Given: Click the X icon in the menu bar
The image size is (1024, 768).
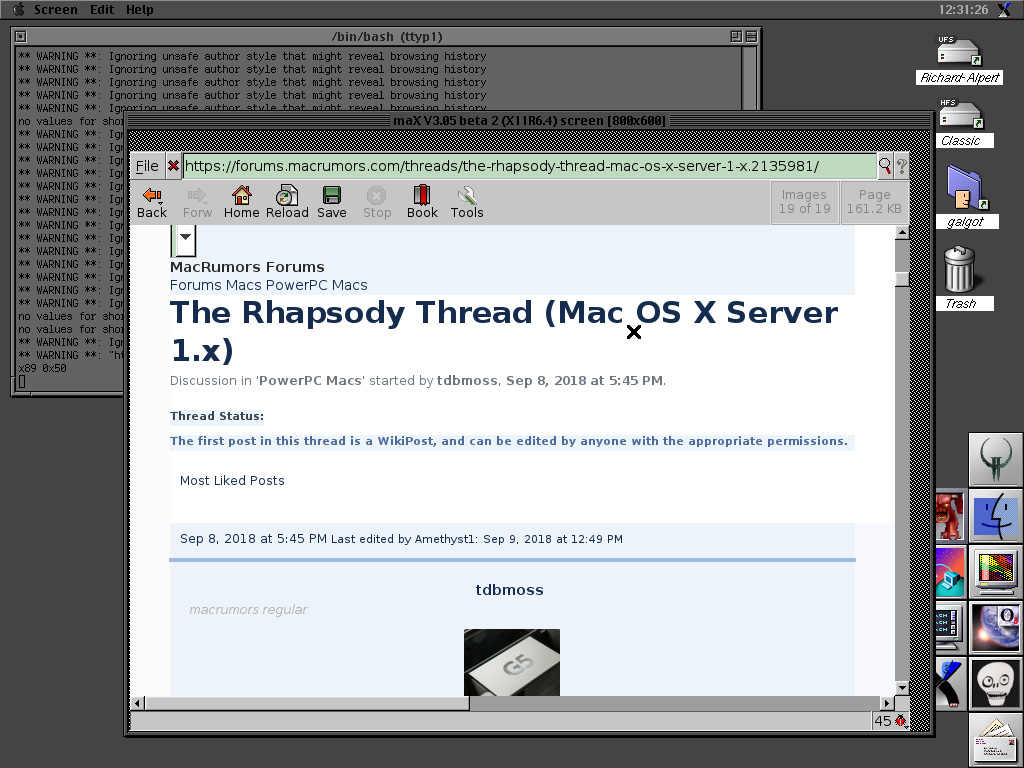Looking at the screenshot, I should [x=1005, y=9].
